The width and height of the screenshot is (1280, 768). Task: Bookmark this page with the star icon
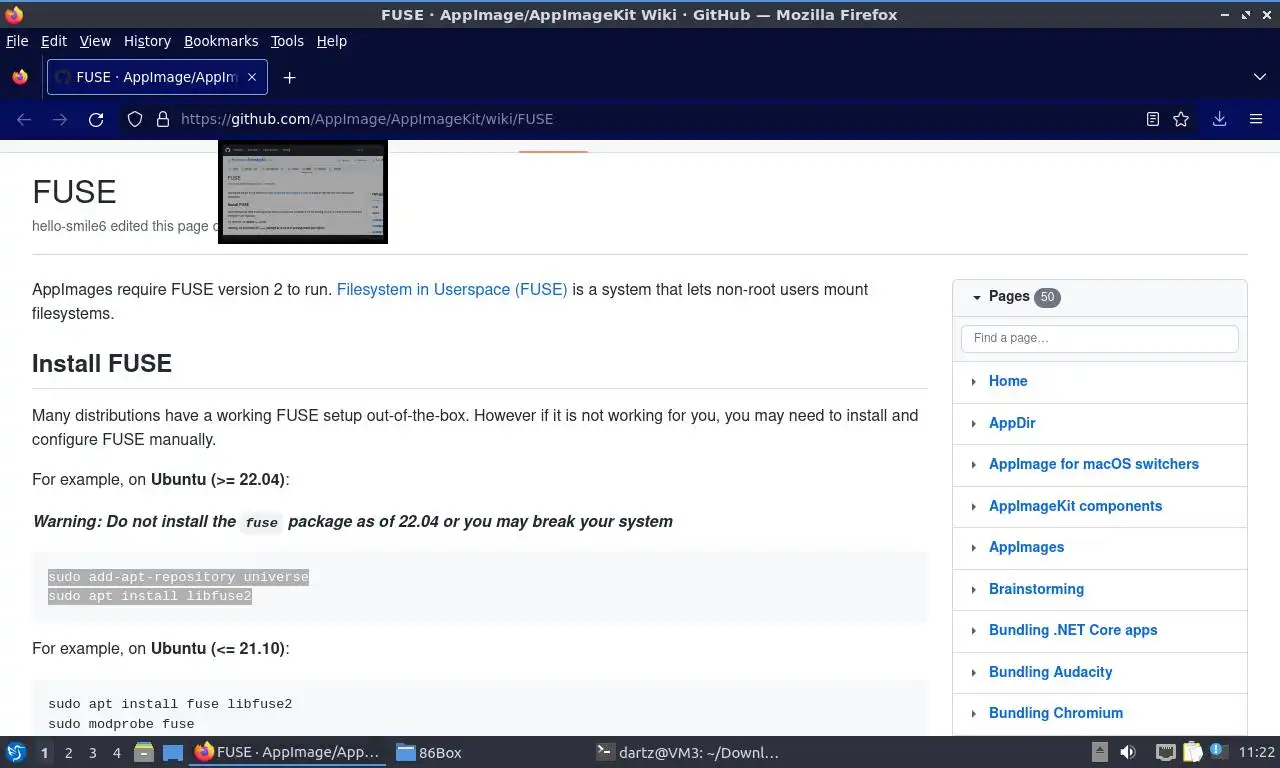[1181, 119]
